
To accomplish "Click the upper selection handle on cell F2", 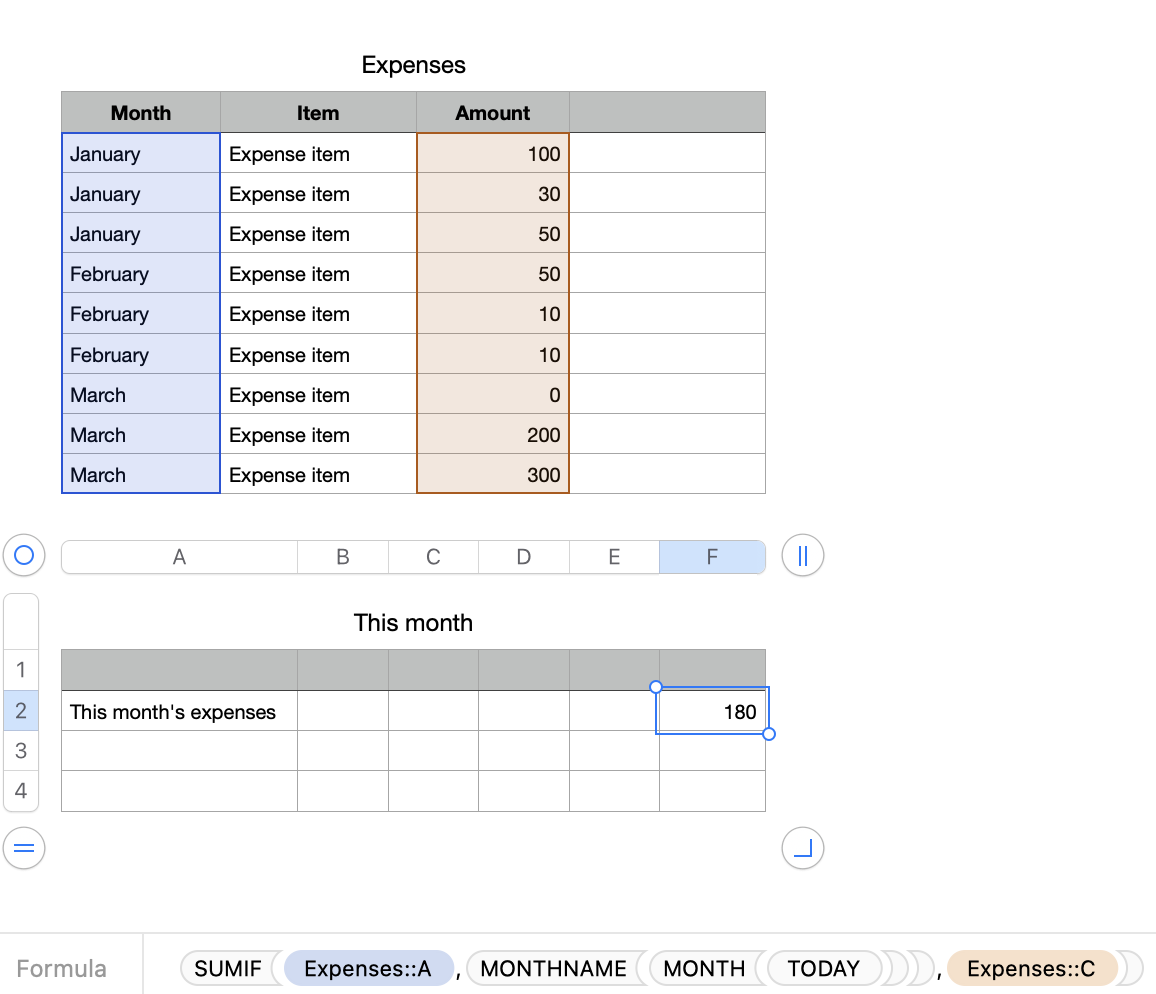I will click(656, 687).
